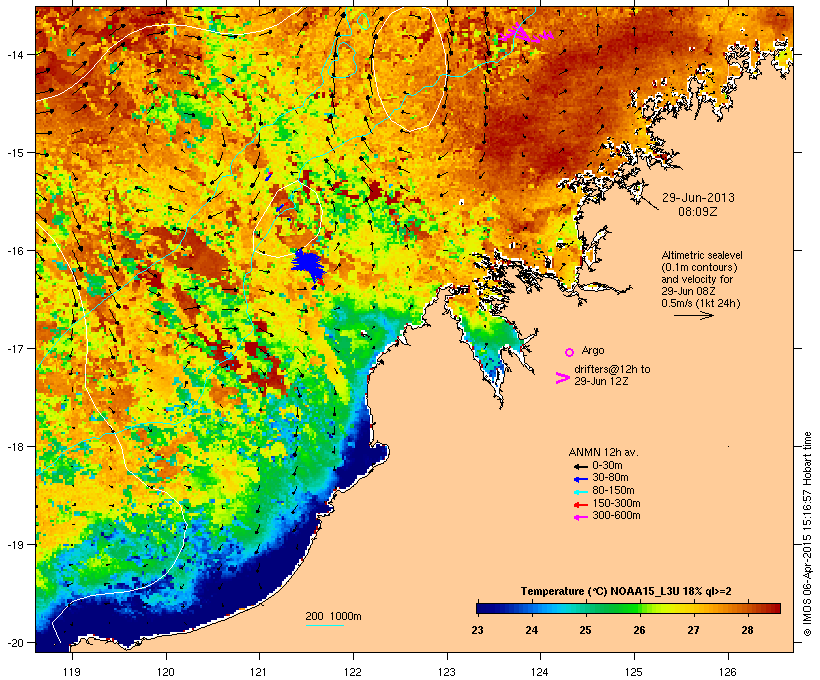Click the longitude axis label 125

(x=634, y=672)
